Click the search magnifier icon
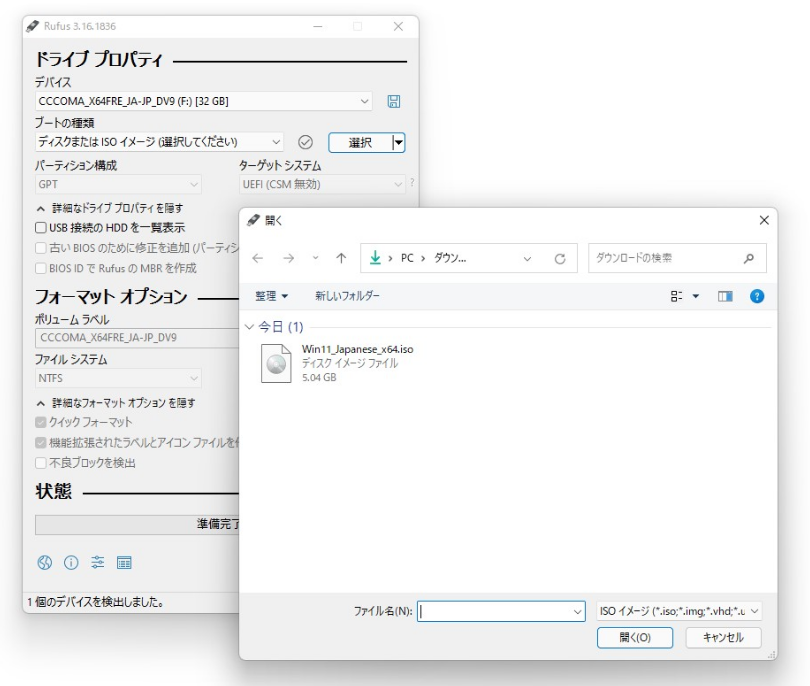Screen dimensions: 810x686 point(749,258)
